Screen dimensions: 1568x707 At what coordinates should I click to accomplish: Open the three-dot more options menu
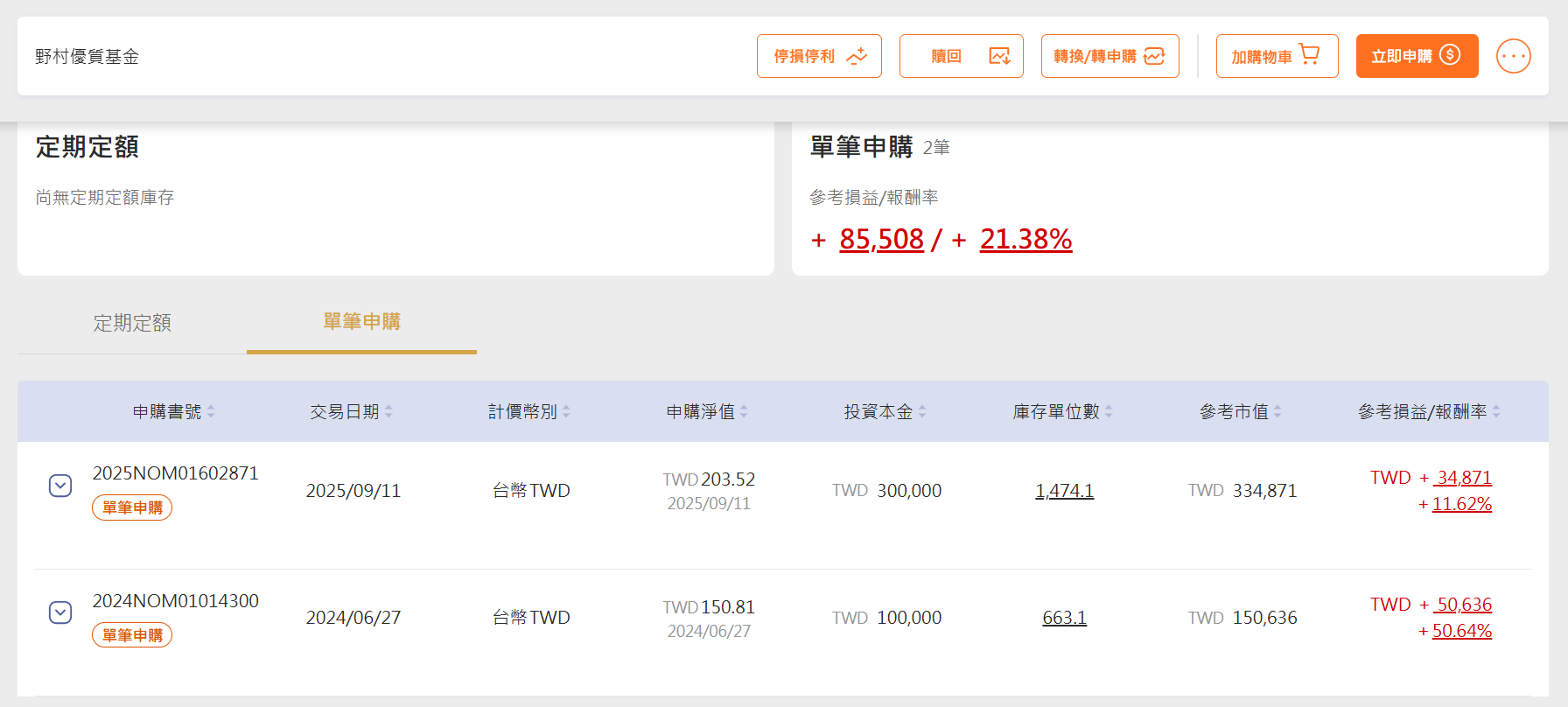(1513, 56)
